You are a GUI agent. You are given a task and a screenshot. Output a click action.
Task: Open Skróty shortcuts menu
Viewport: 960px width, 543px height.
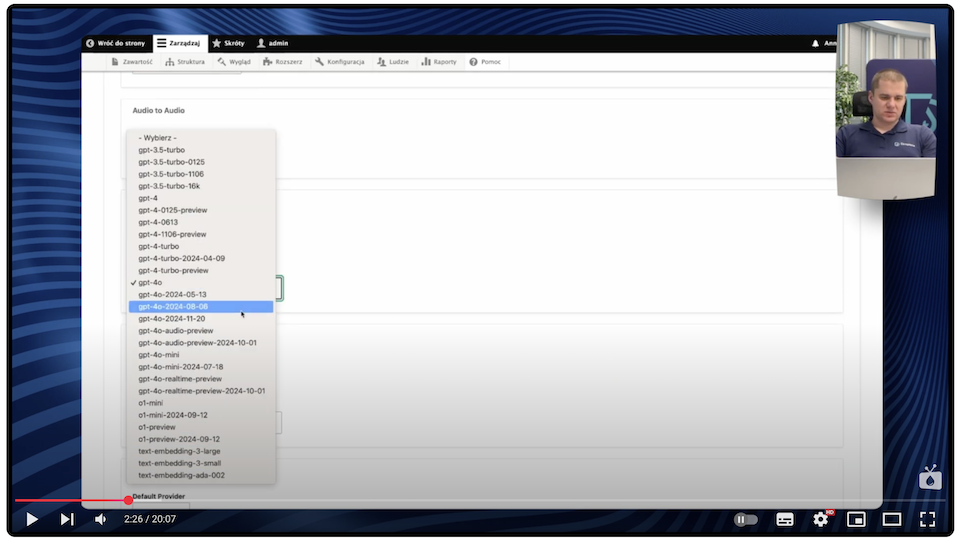pyautogui.click(x=228, y=43)
